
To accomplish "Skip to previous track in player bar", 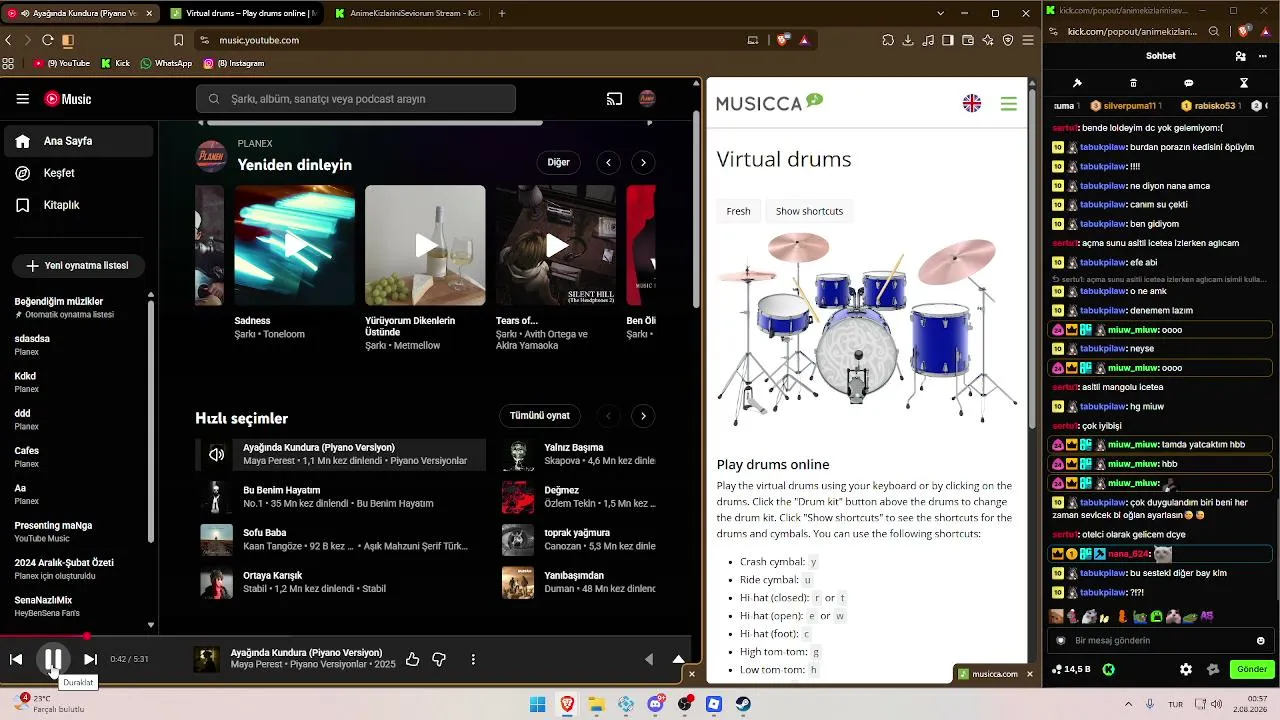I will [16, 659].
